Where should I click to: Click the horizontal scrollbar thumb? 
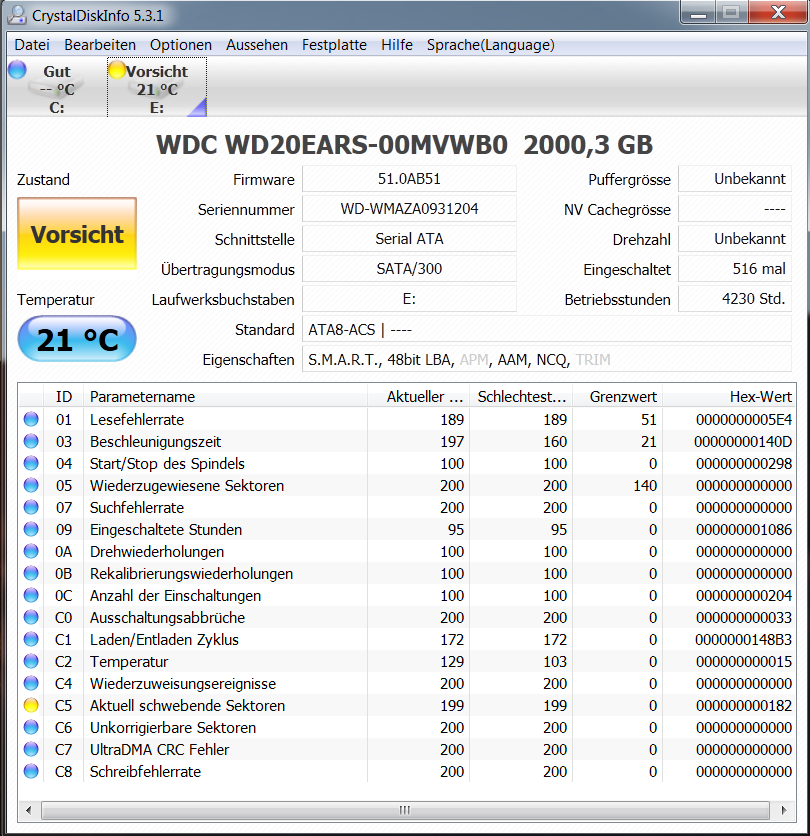pyautogui.click(x=405, y=810)
